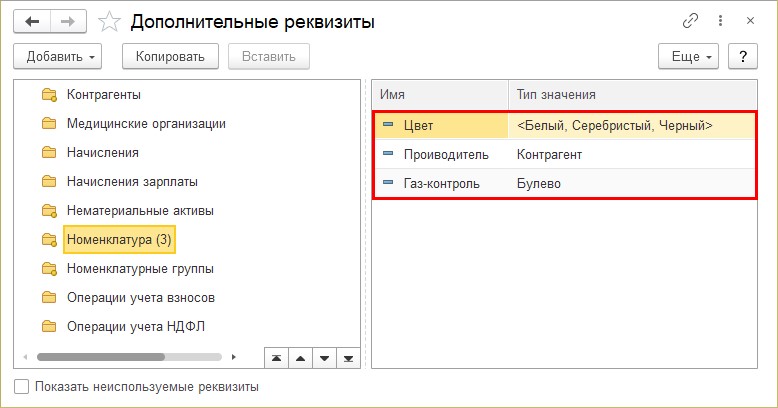
Task: Sort by 'Тип значения' column header
Action: (556, 95)
